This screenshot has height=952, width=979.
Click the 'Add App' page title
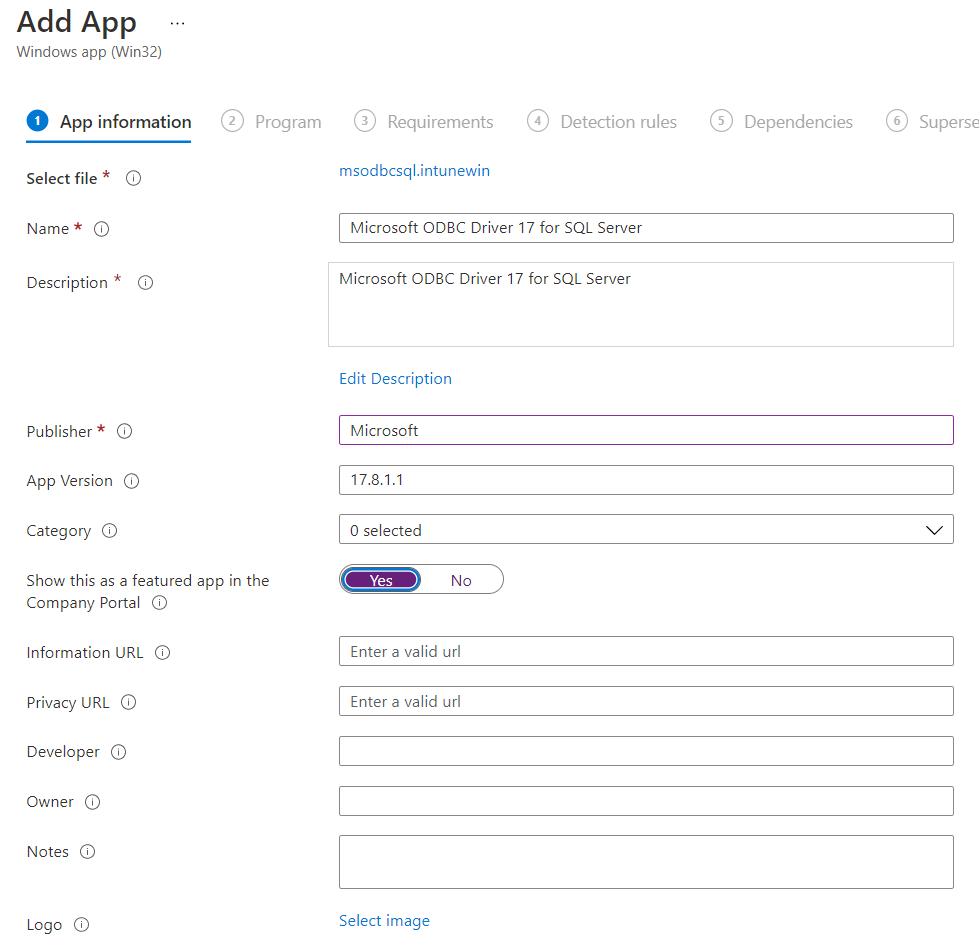(76, 22)
